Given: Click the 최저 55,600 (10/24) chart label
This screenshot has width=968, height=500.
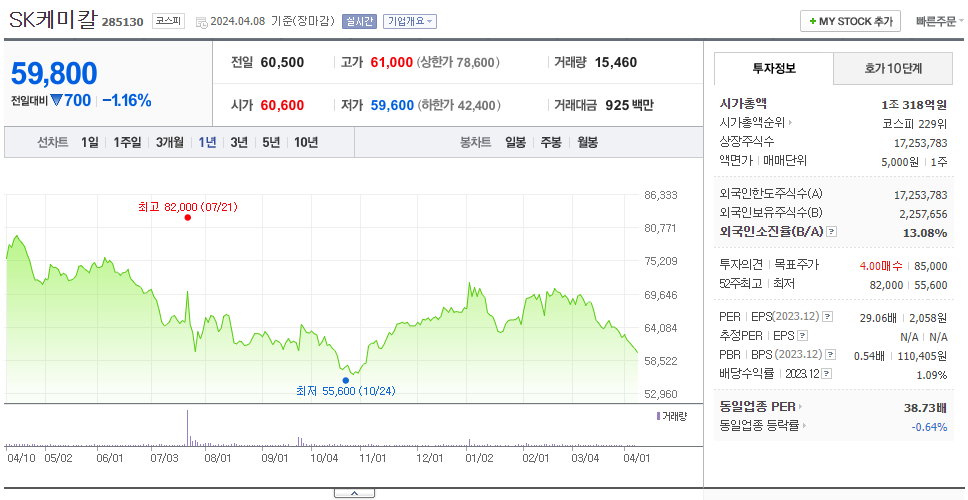Looking at the screenshot, I should [x=346, y=391].
